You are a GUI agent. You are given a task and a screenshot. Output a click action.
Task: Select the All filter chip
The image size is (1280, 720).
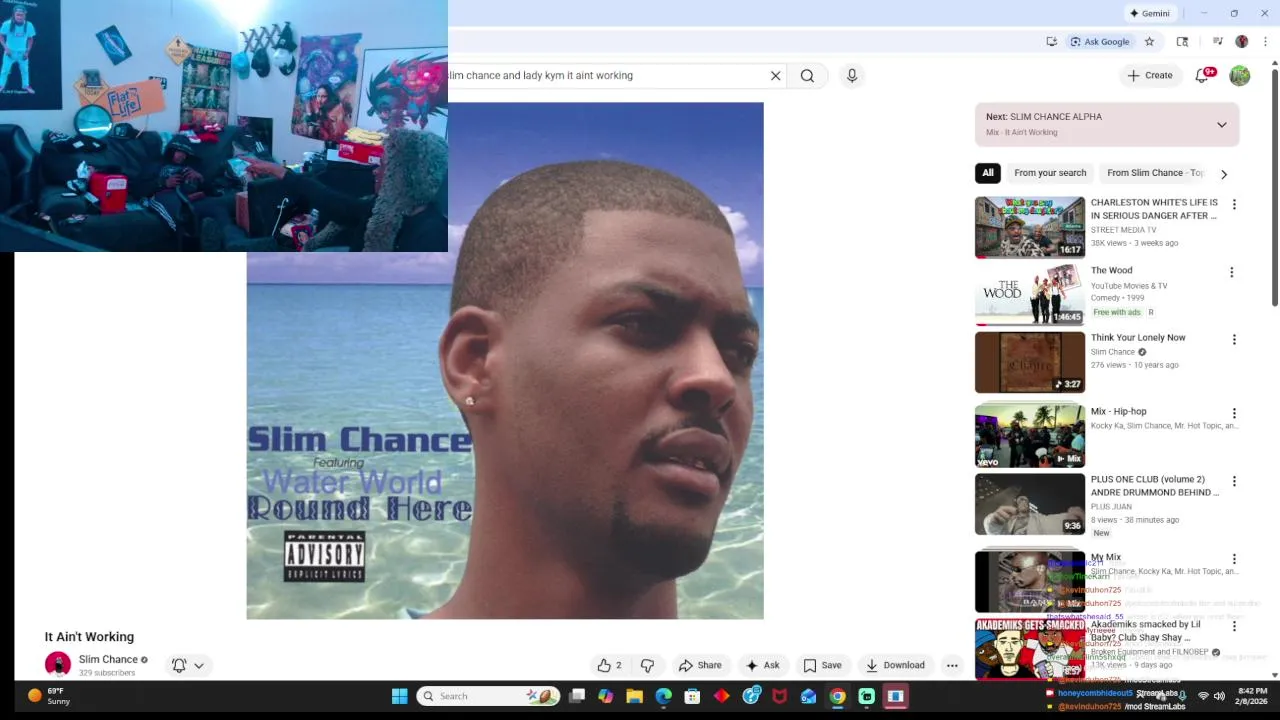[x=988, y=173]
